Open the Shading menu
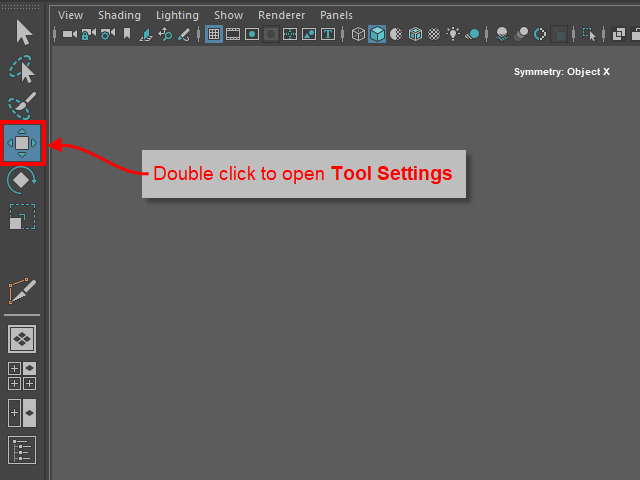 (119, 15)
